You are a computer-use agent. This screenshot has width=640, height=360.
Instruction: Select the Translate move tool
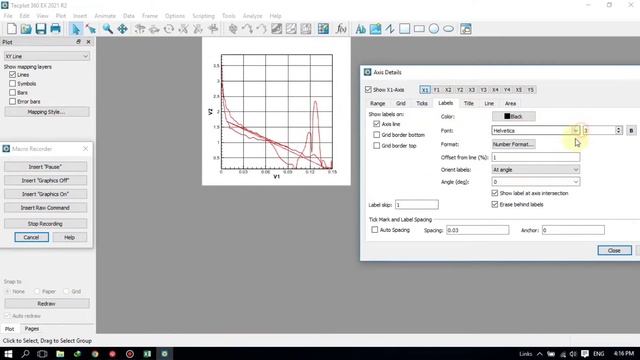122,29
